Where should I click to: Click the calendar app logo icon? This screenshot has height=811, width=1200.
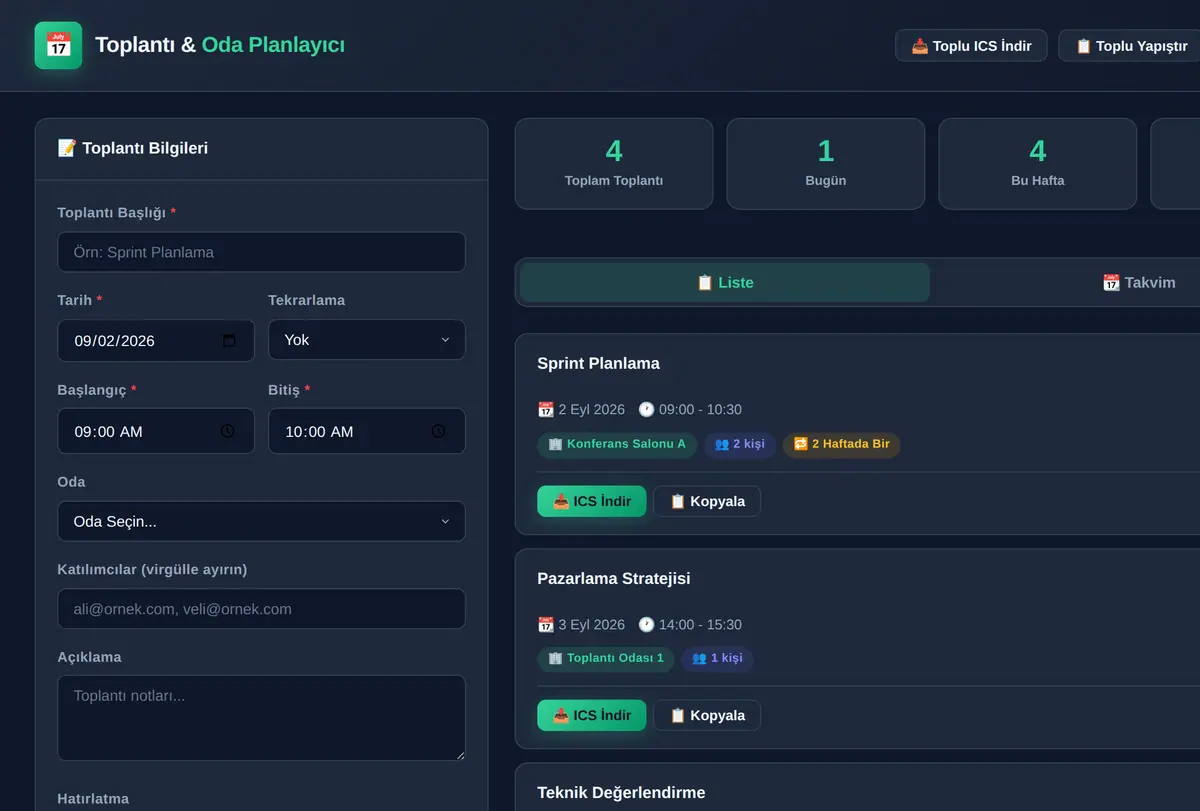(58, 45)
